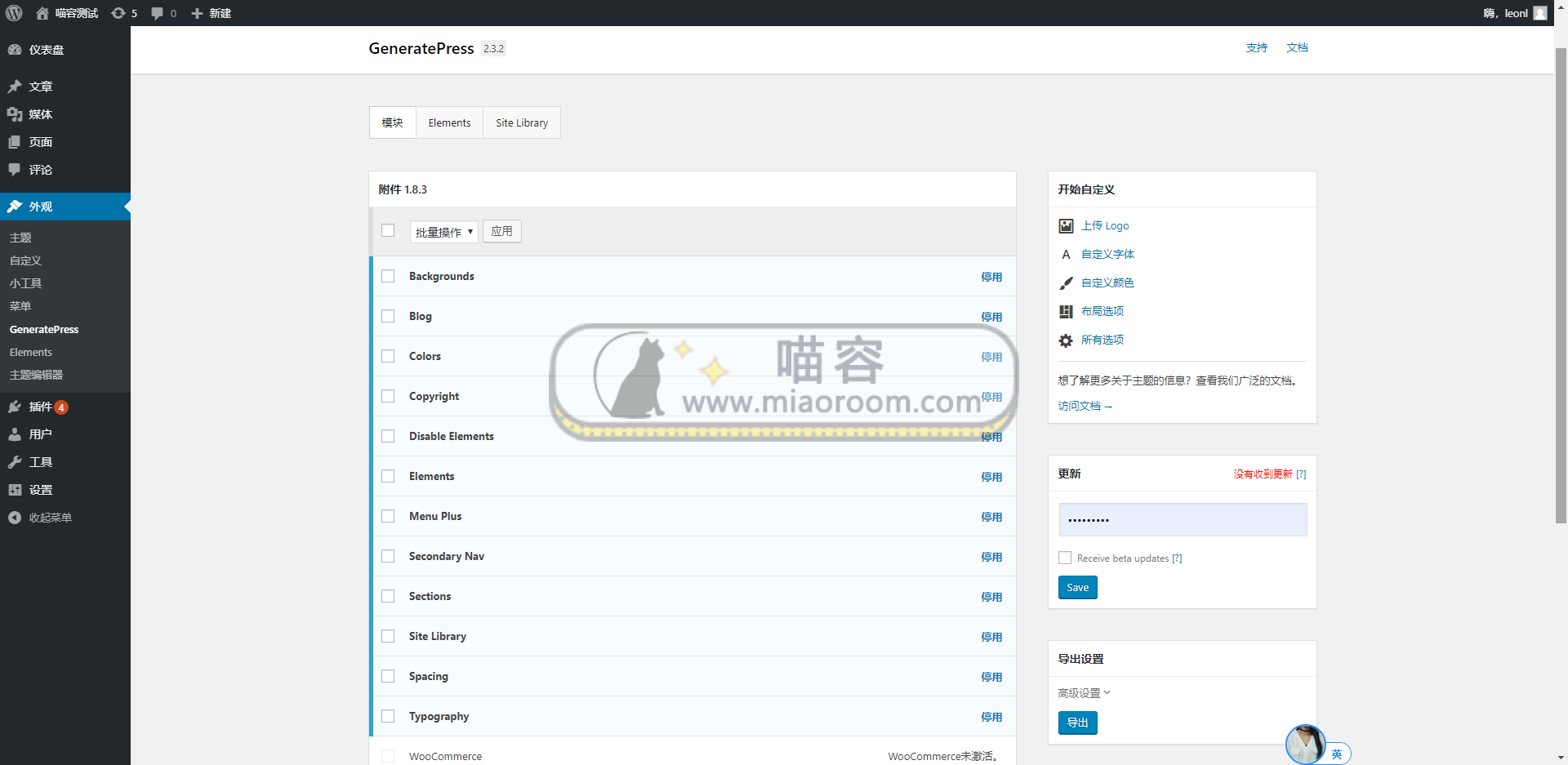
Task: Click the Tools wrench icon in sidebar
Action: pyautogui.click(x=15, y=462)
